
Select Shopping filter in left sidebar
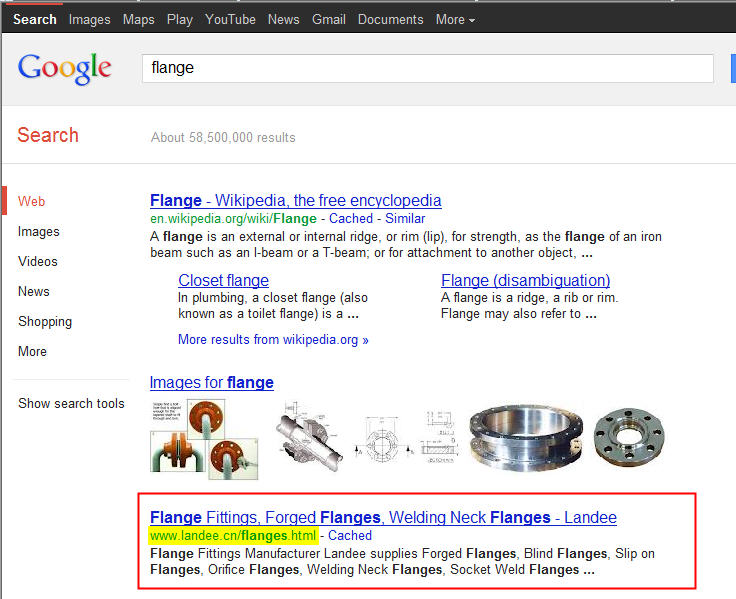45,322
